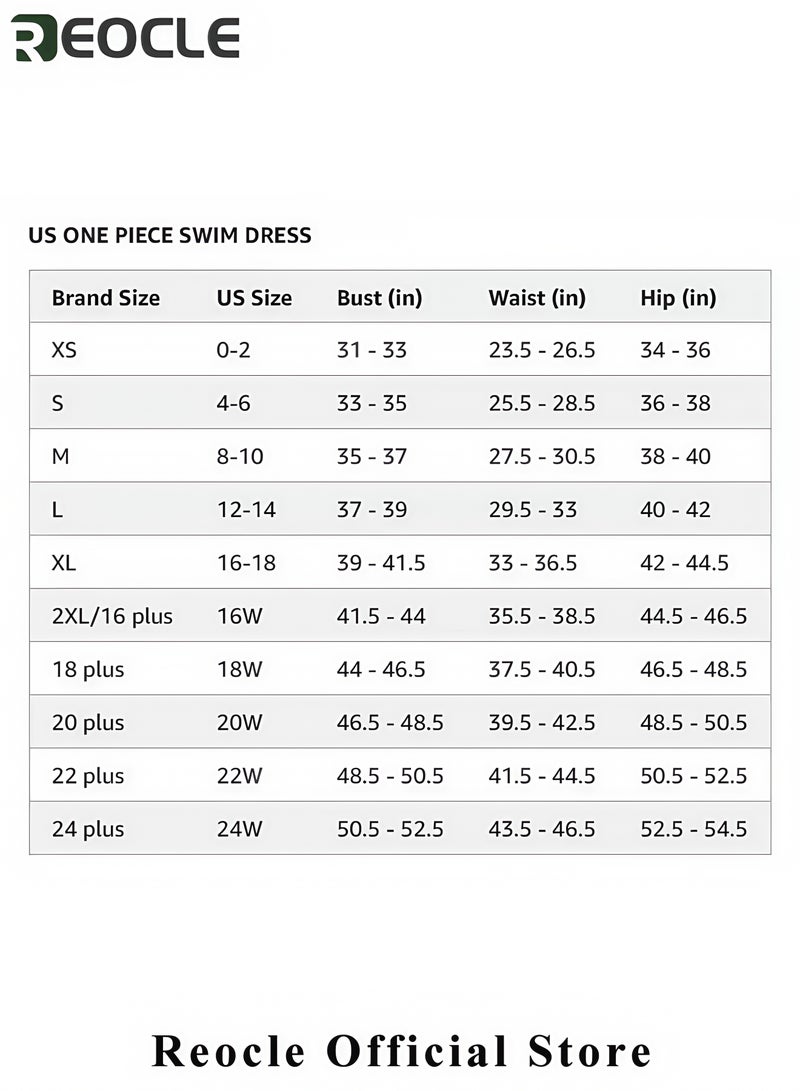Click the Hip (in) column header
The image size is (800, 1091).
pos(678,298)
